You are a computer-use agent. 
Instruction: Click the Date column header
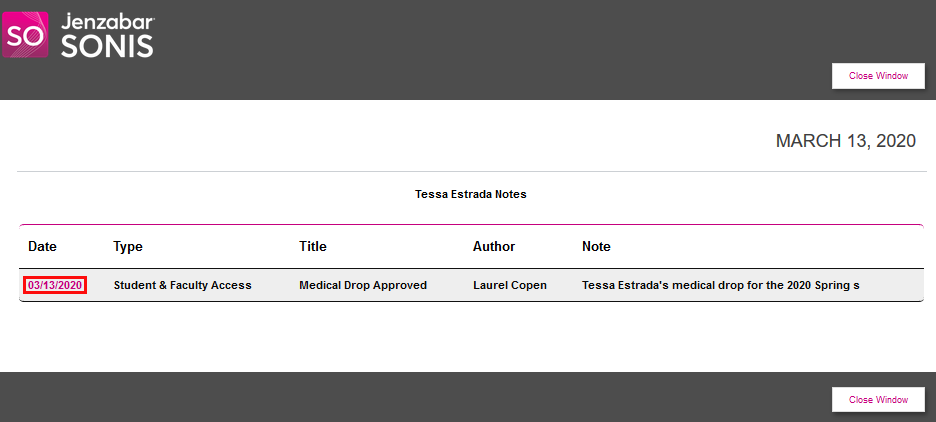pyautogui.click(x=42, y=246)
